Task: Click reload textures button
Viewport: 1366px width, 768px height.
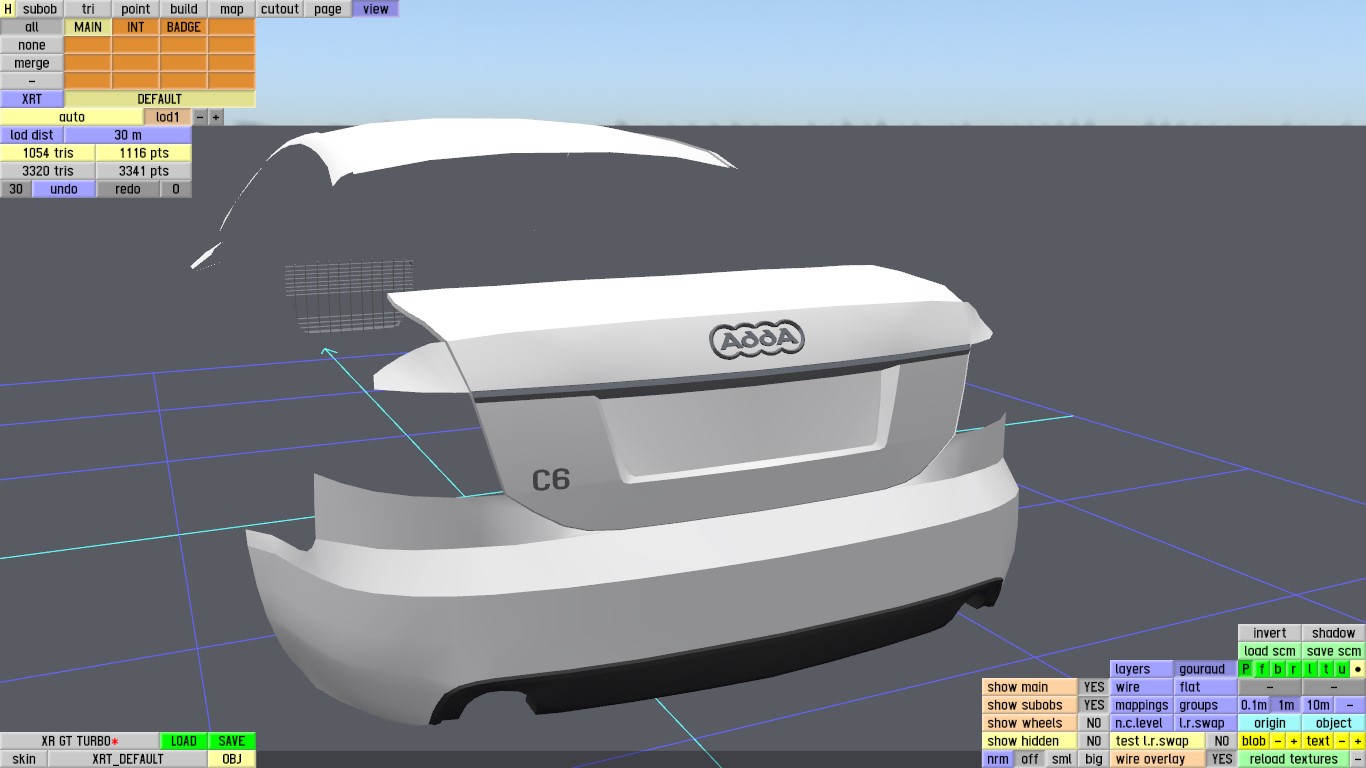Action: [x=1294, y=759]
